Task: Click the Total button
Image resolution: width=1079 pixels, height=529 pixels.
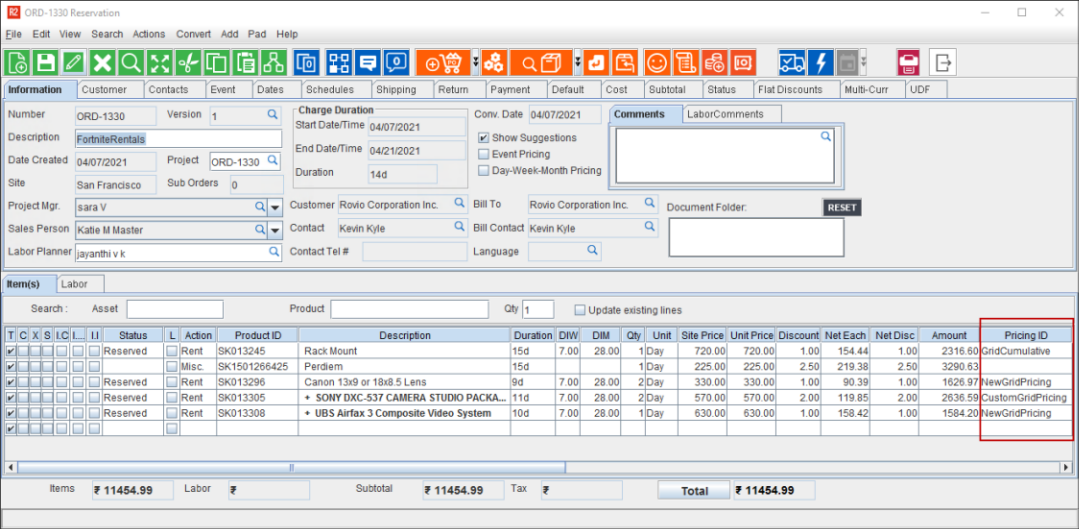Action: [x=694, y=491]
